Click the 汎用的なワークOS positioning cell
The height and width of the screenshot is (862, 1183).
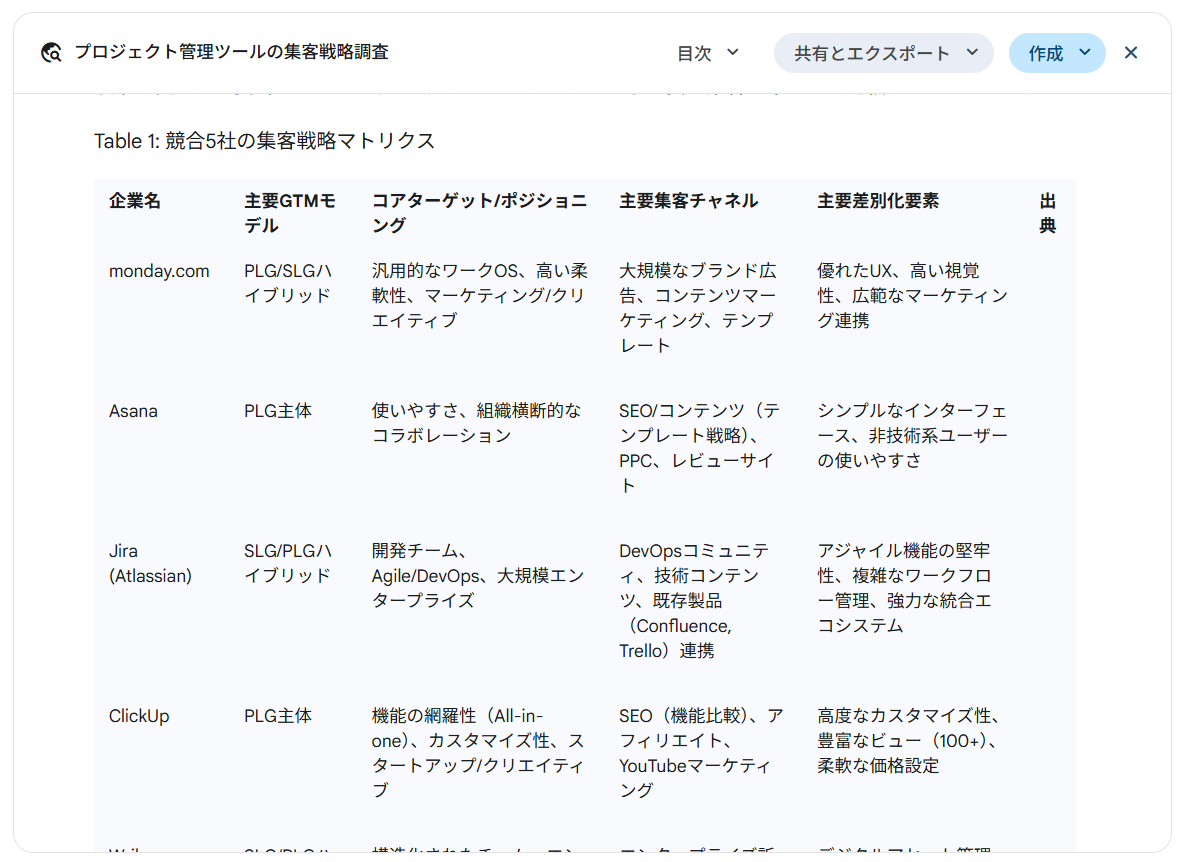[479, 296]
